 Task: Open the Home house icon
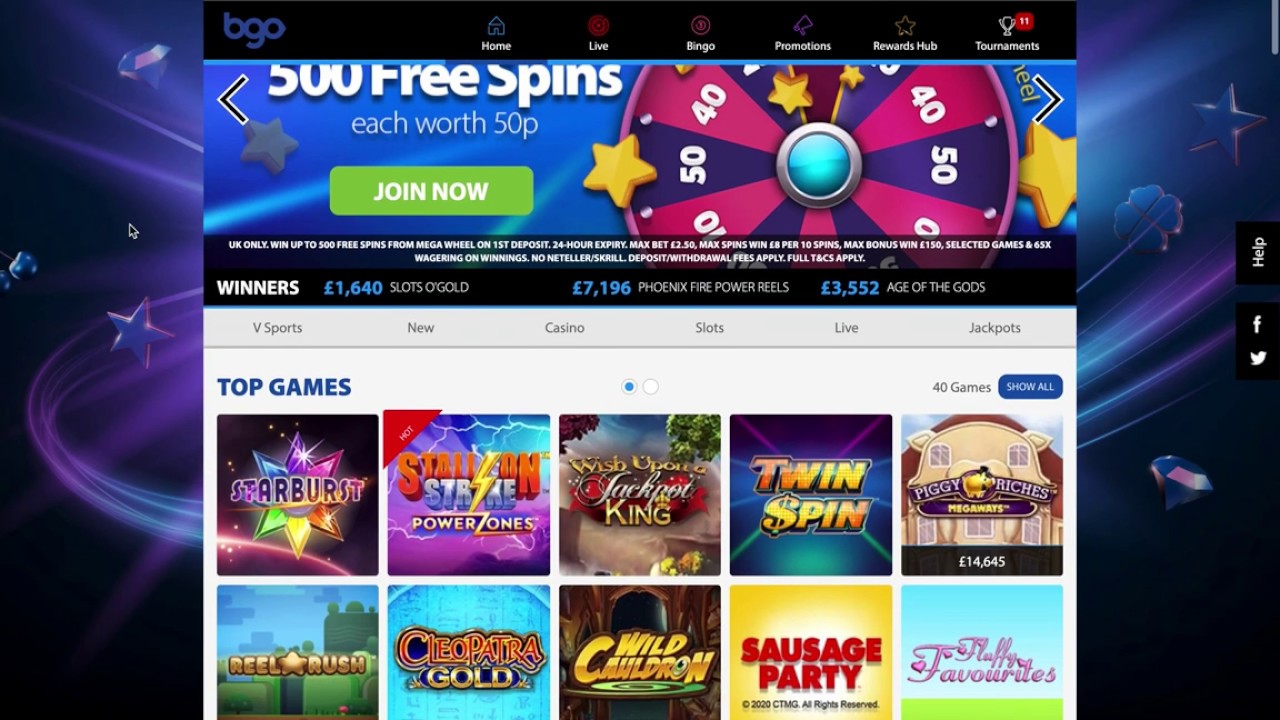click(x=496, y=26)
